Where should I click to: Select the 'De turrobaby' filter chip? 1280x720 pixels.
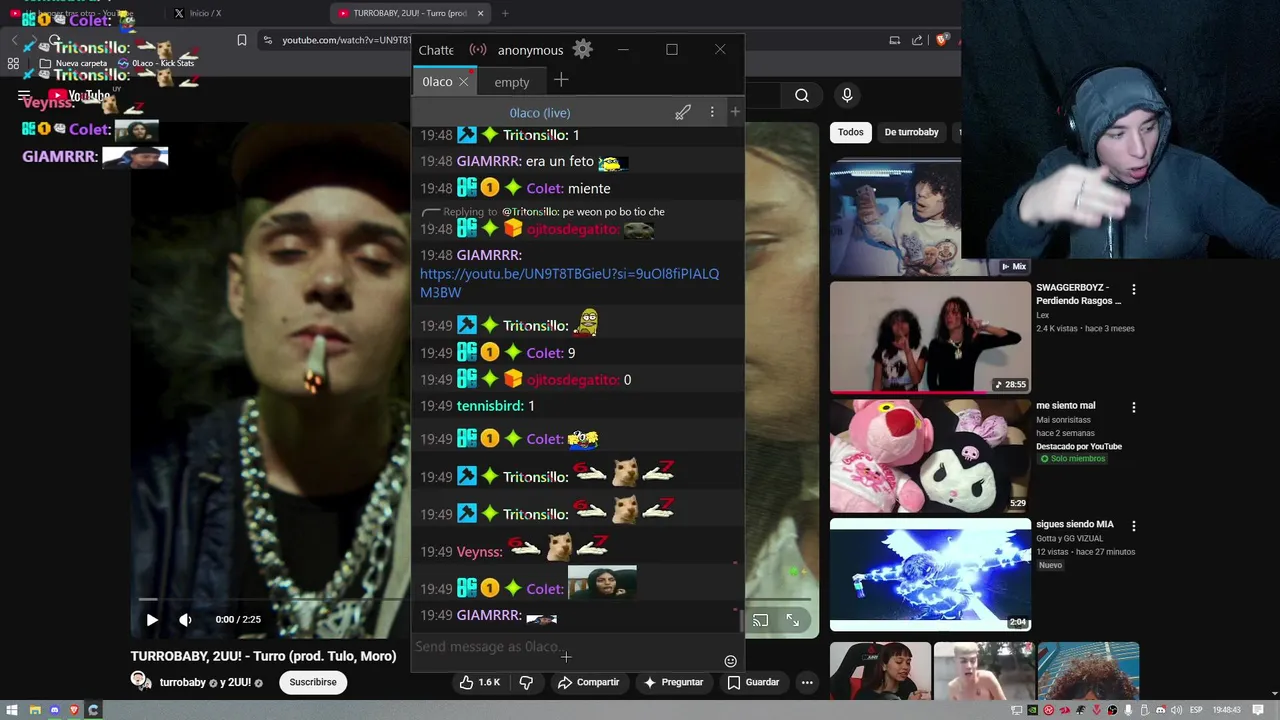coord(911,132)
